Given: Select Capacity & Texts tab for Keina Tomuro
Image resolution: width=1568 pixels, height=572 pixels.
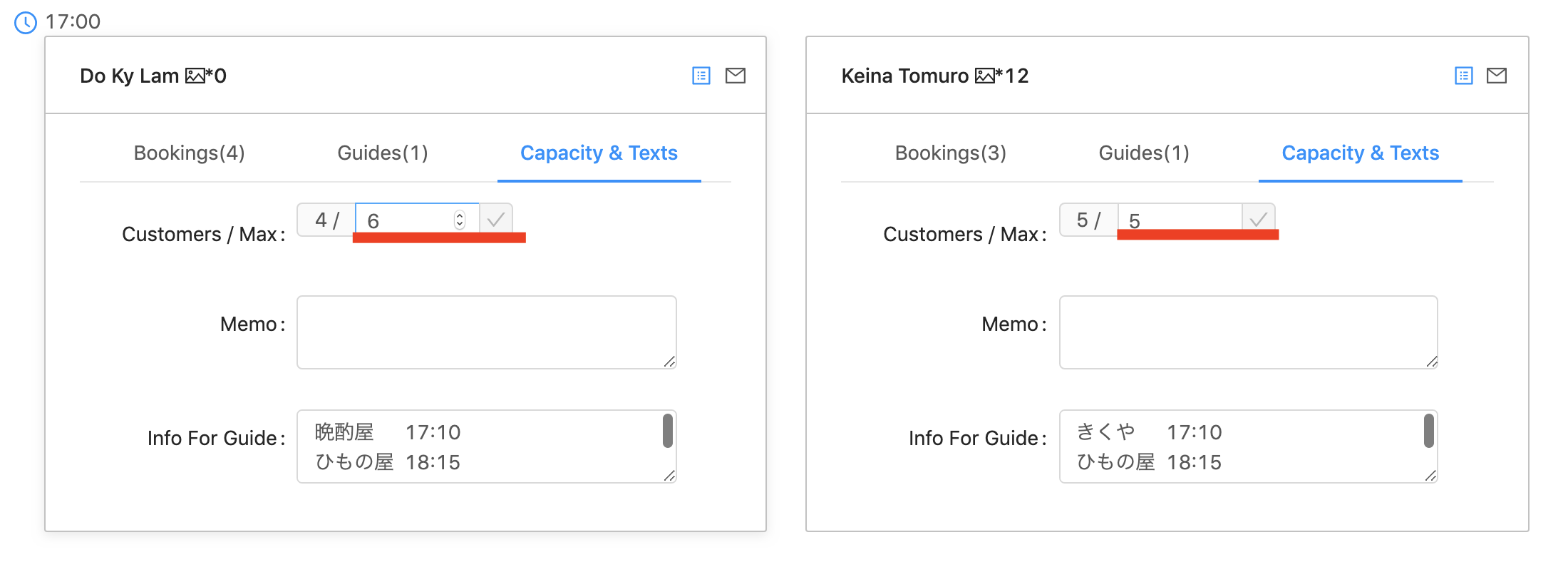Looking at the screenshot, I should point(1360,153).
